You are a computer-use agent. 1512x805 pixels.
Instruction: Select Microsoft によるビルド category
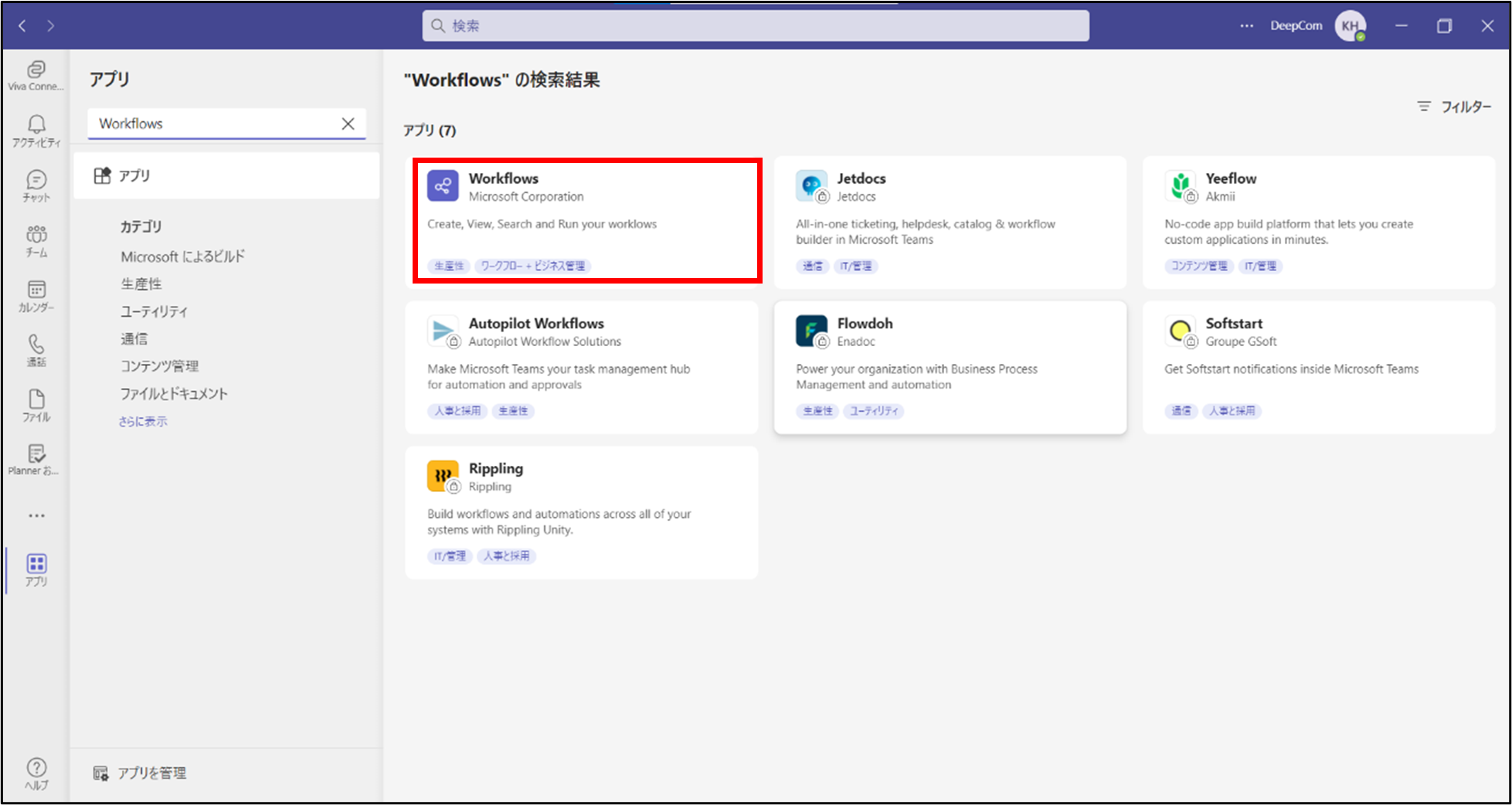(182, 256)
